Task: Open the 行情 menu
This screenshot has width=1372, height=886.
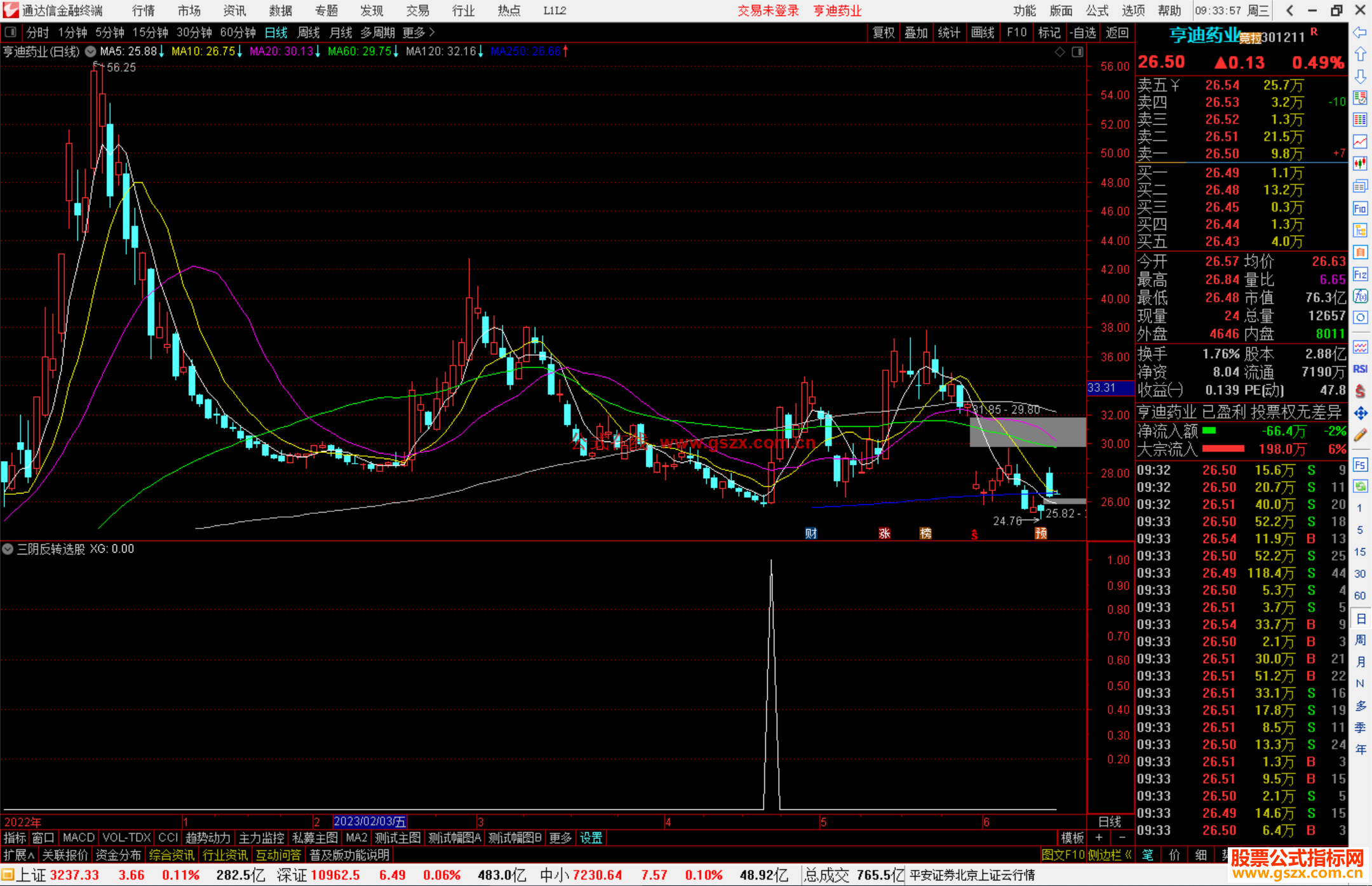Action: (x=143, y=10)
